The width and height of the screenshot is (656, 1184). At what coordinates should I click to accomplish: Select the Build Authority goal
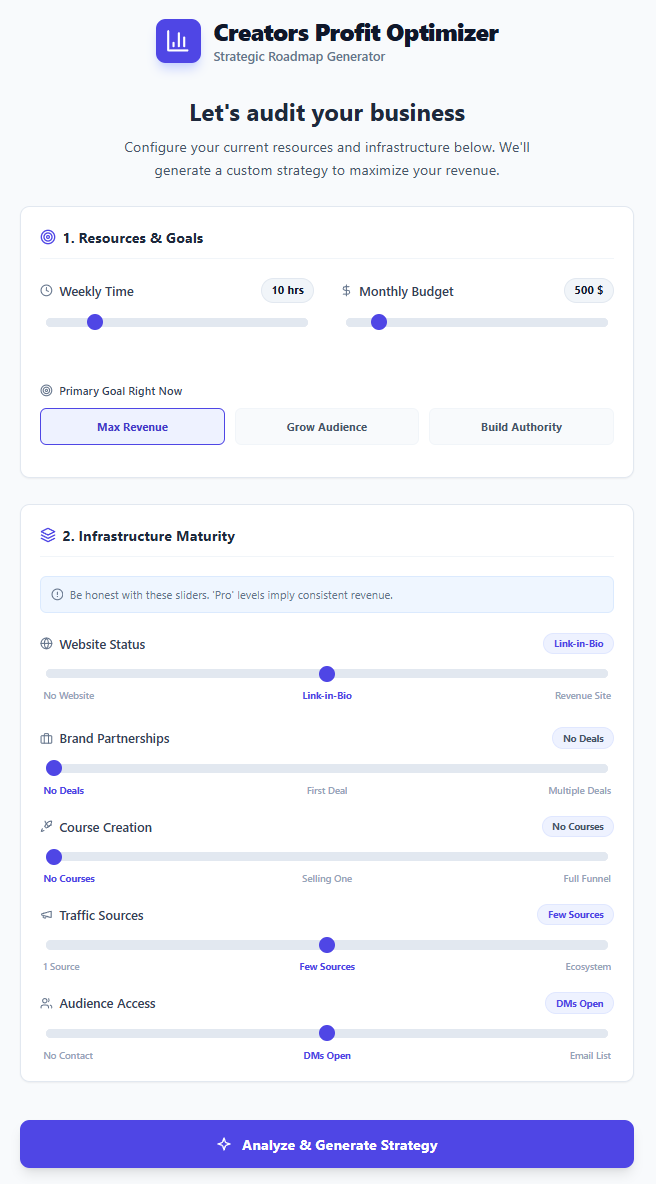(x=520, y=426)
